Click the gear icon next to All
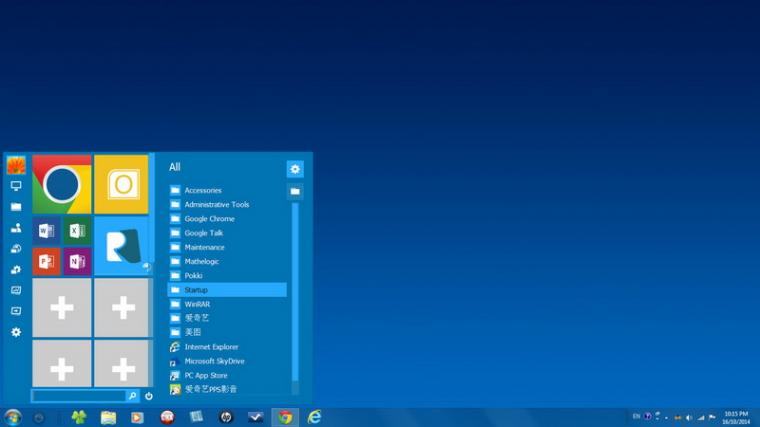760x427 pixels. (294, 169)
